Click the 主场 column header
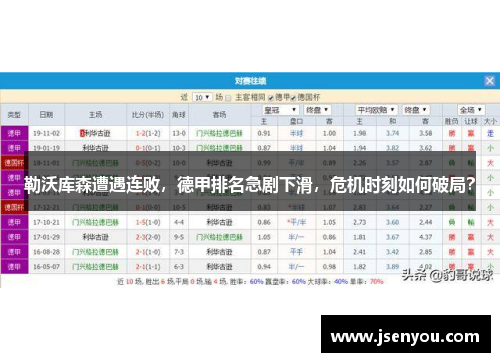This screenshot has width=500, height=362. coord(95,115)
